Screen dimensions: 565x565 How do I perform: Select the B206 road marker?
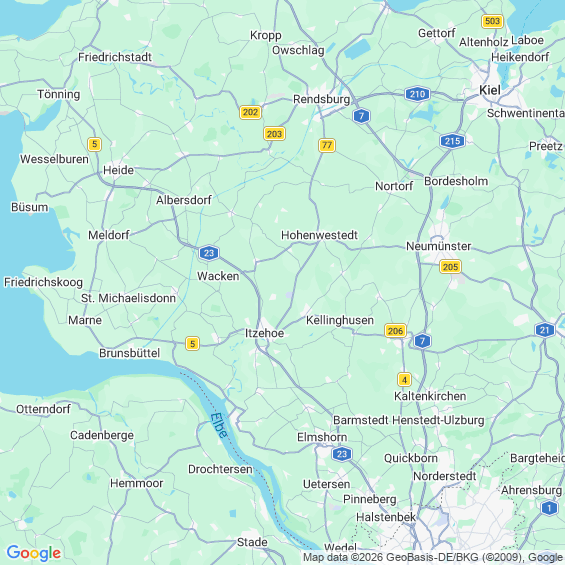click(395, 330)
